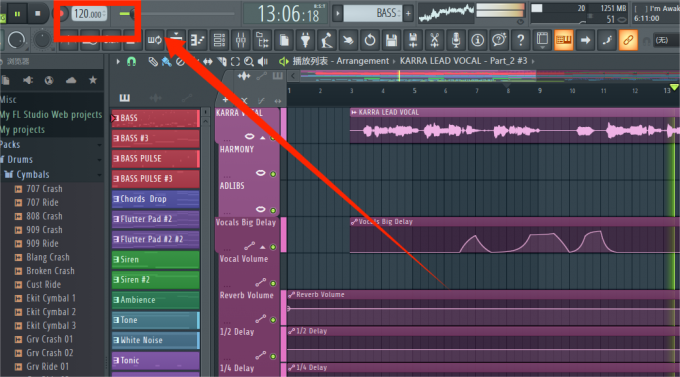Click the question mark help icon
Viewport: 680px width, 377px height.
click(520, 41)
